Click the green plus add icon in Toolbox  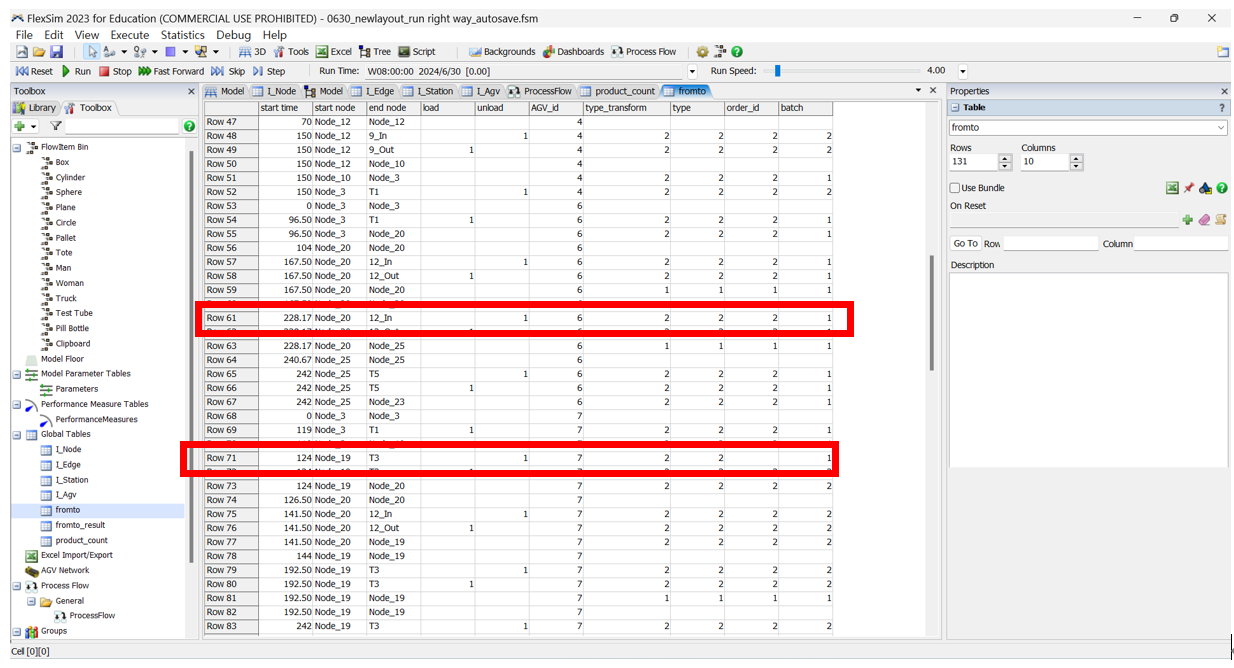[19, 126]
